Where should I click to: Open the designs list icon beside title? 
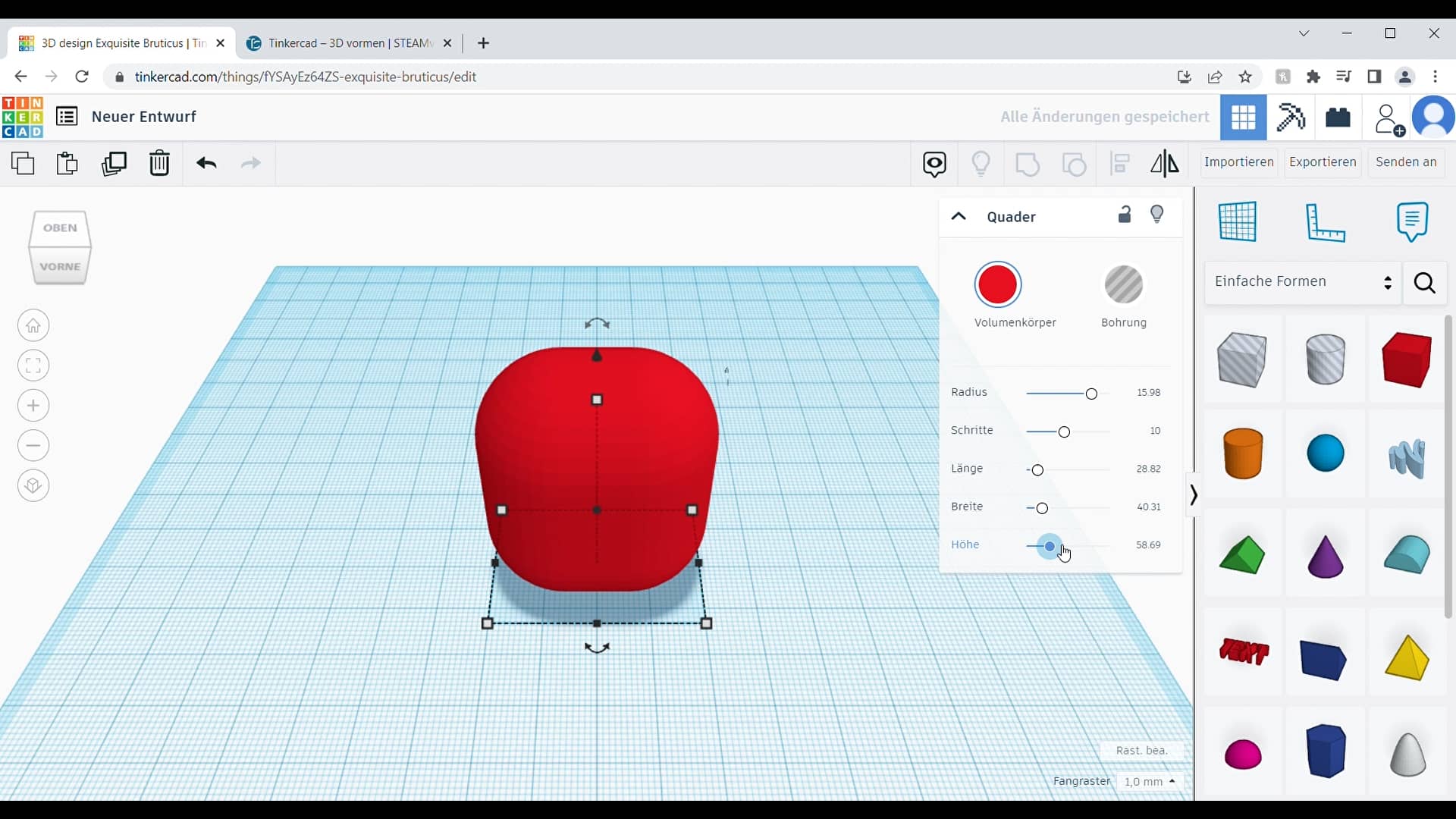click(x=67, y=117)
